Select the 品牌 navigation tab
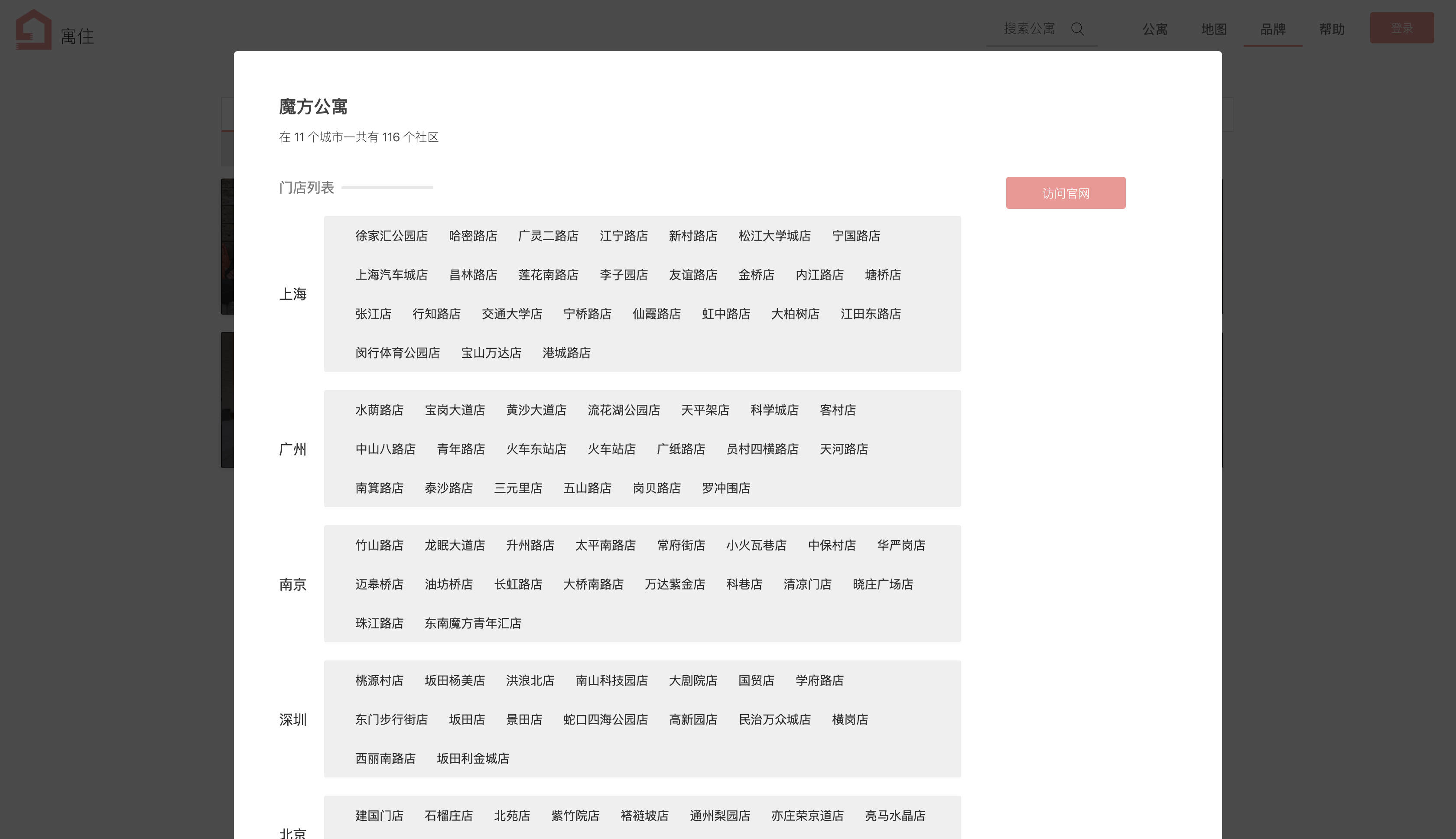Screen dimensions: 1456x839 point(1272,29)
